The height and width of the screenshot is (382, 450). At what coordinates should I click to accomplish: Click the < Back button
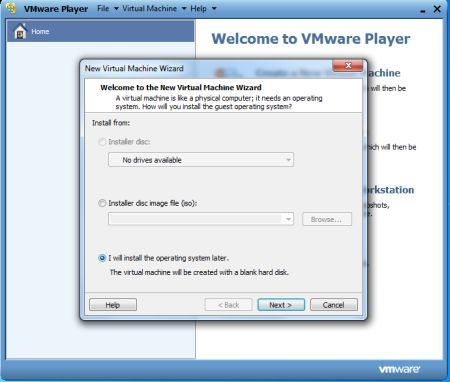pos(228,305)
